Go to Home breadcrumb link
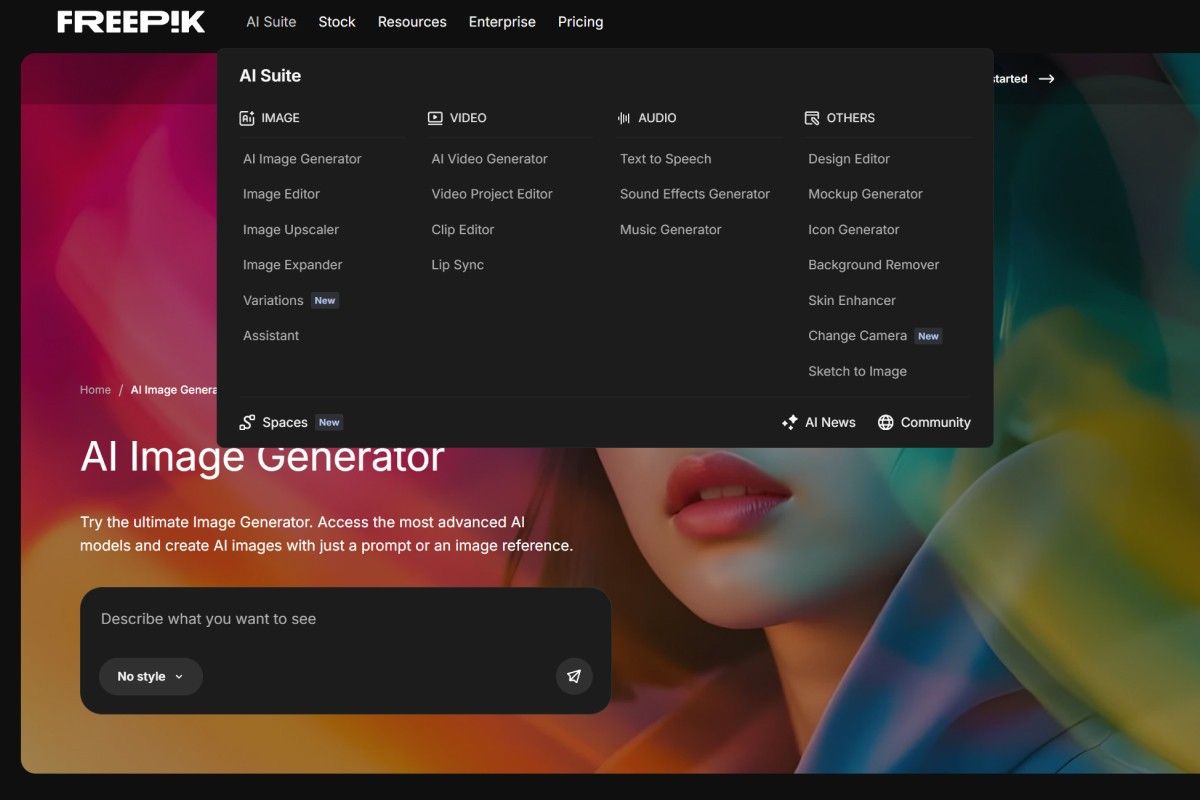1200x800 pixels. (95, 390)
